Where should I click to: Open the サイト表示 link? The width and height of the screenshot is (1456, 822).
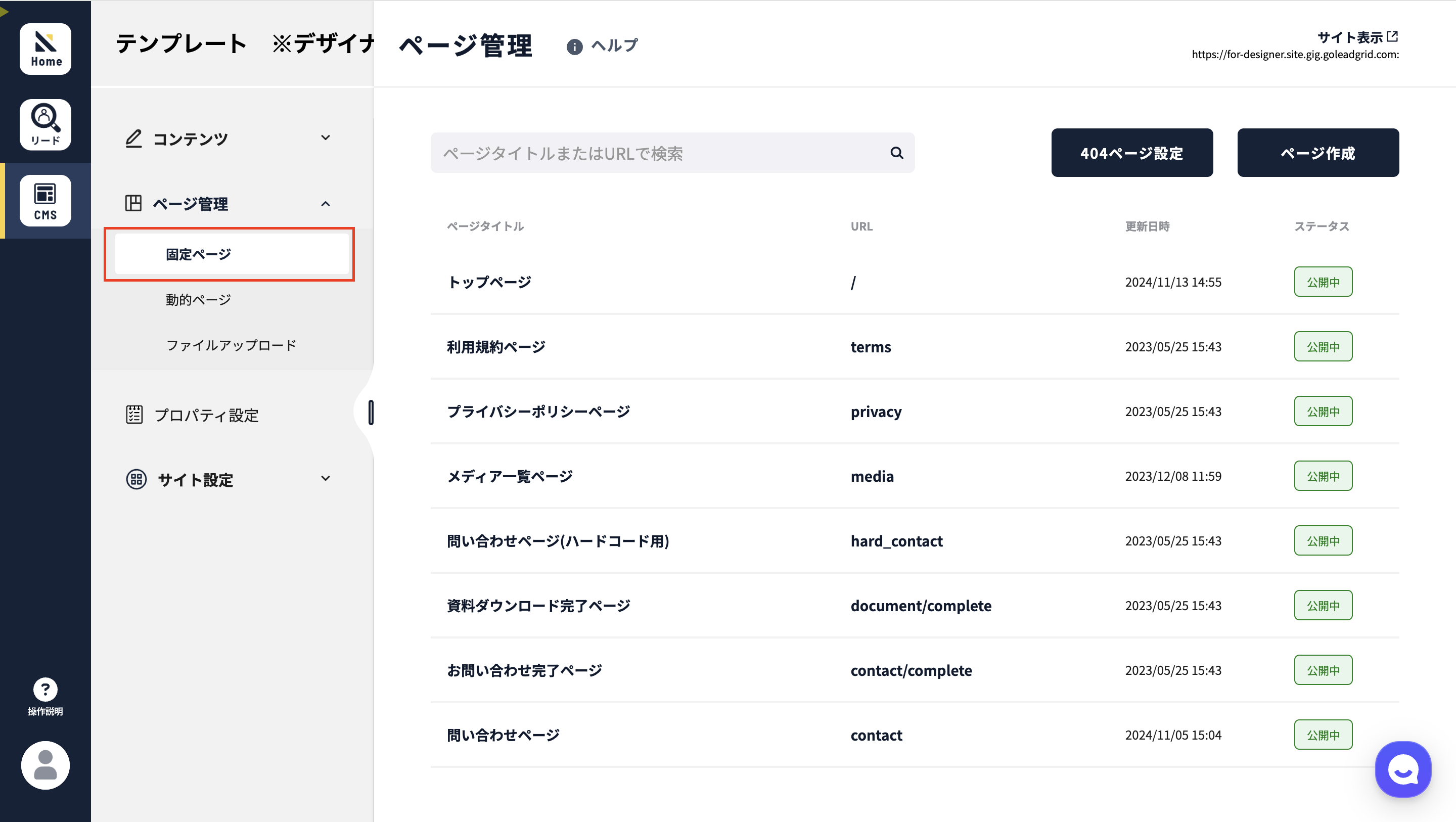1350,37
